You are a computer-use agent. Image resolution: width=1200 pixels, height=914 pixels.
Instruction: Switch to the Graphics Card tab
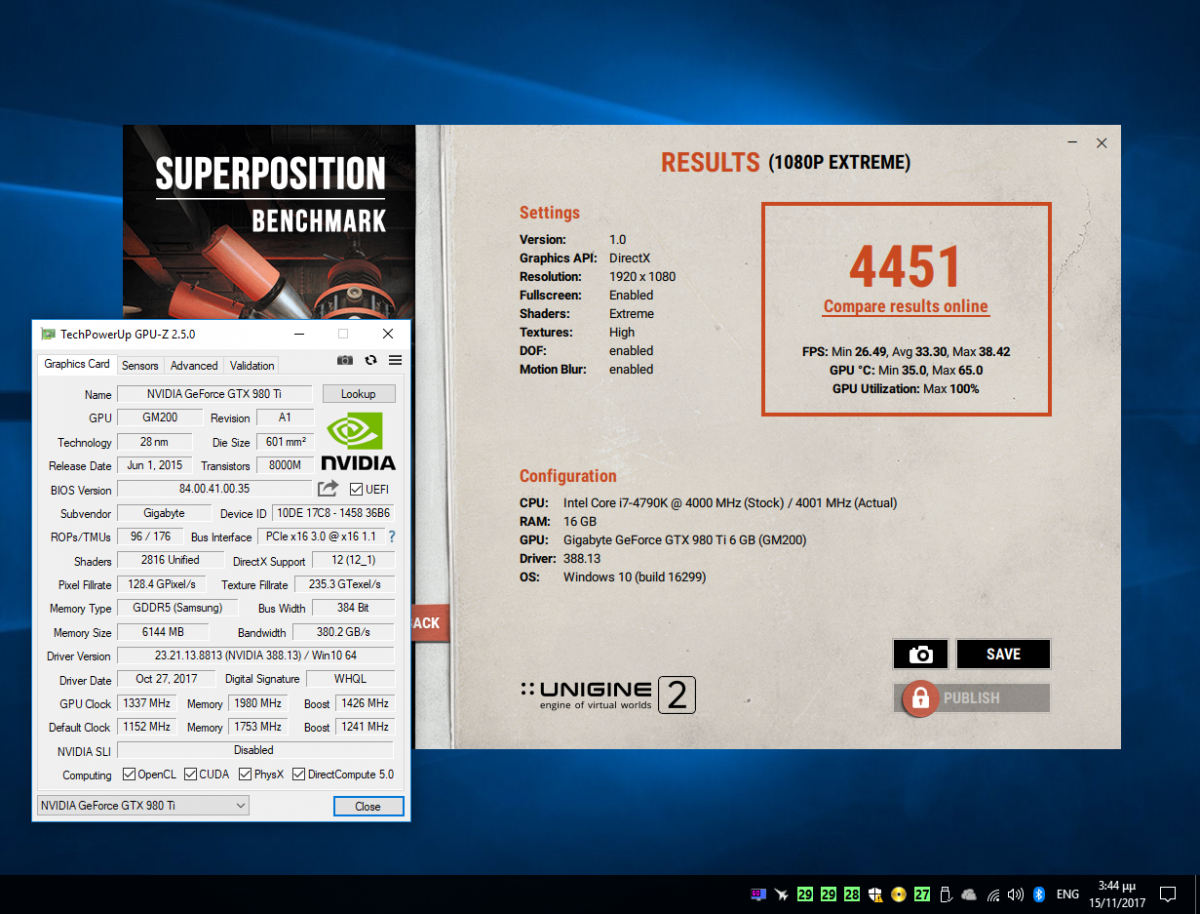[77, 365]
